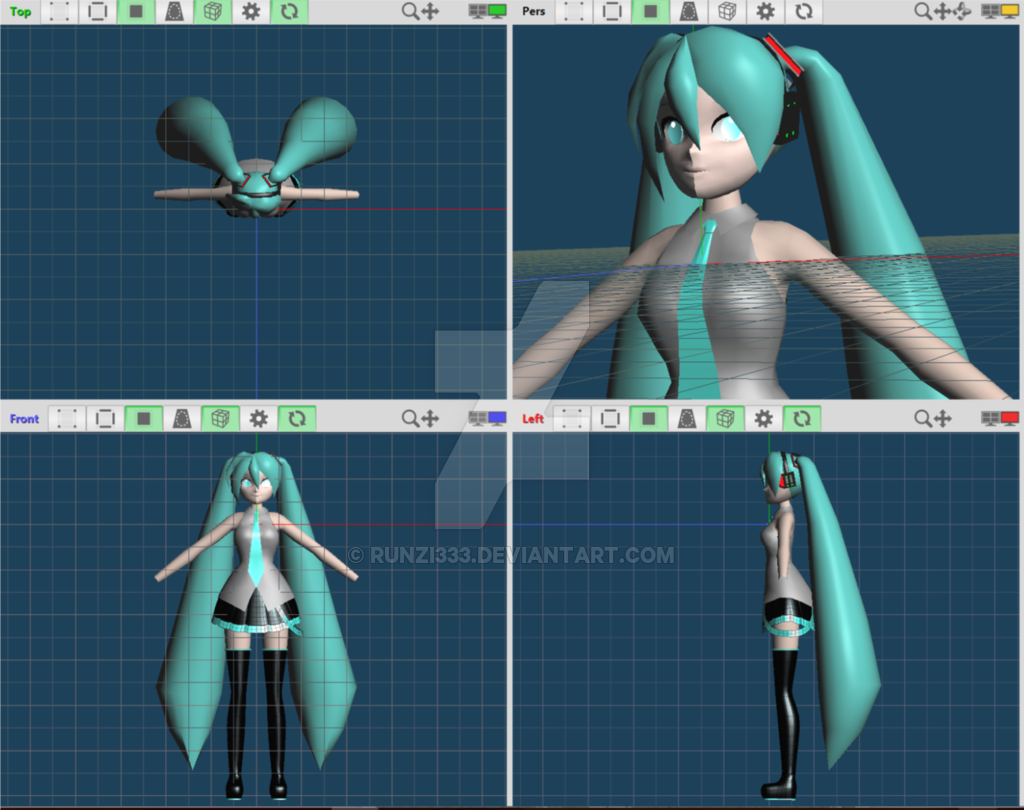Select magnifier zoom tool in Pers view

922,11
